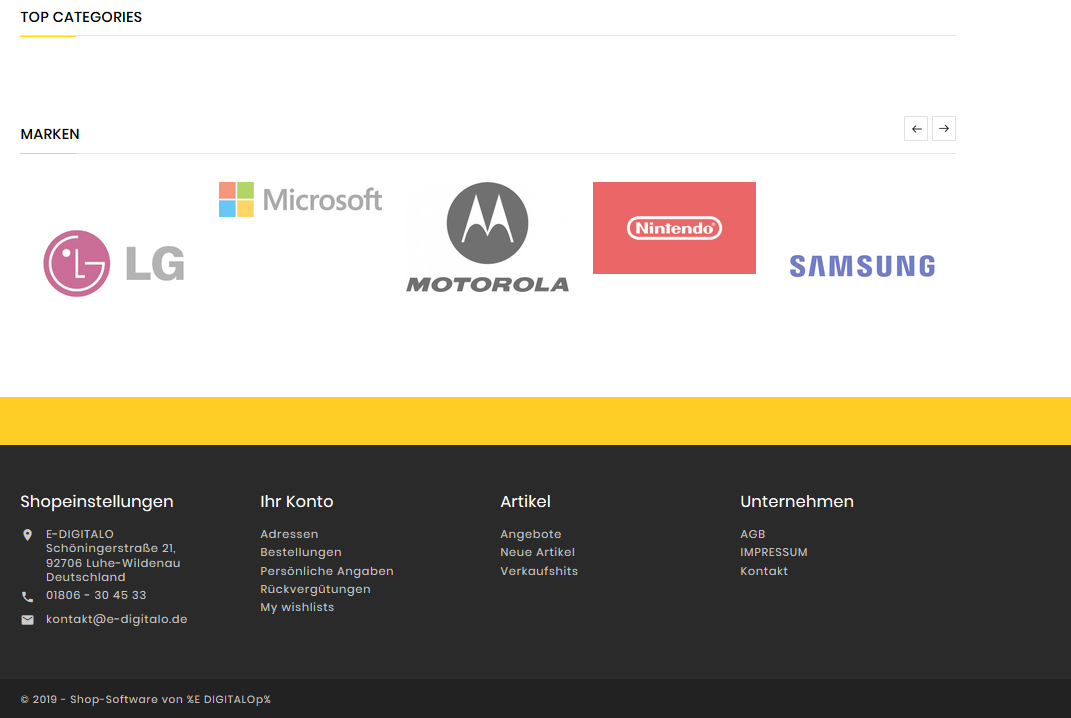The height and width of the screenshot is (718, 1071).
Task: Open the Kontakt link in the footer
Action: [764, 571]
